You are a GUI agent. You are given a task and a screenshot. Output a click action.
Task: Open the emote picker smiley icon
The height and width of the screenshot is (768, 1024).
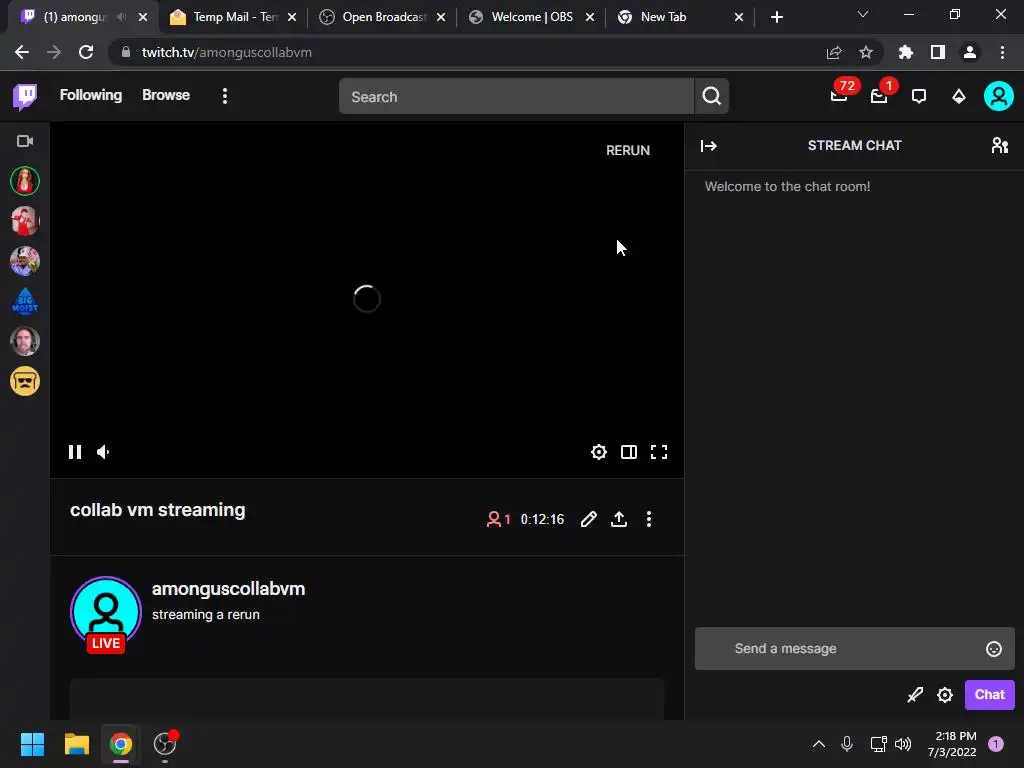(x=994, y=648)
